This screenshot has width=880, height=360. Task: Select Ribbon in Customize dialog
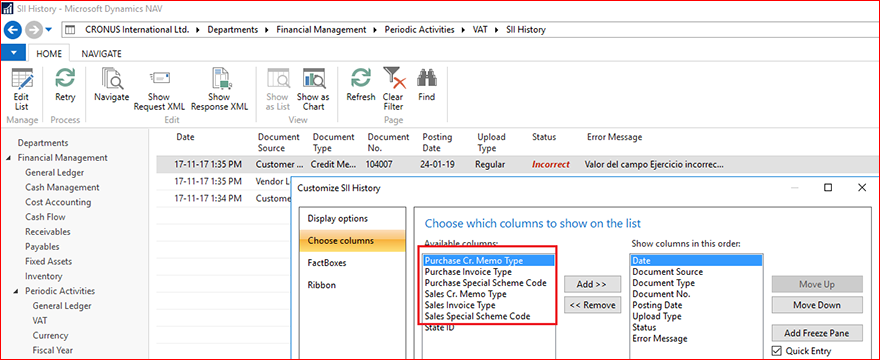352,285
